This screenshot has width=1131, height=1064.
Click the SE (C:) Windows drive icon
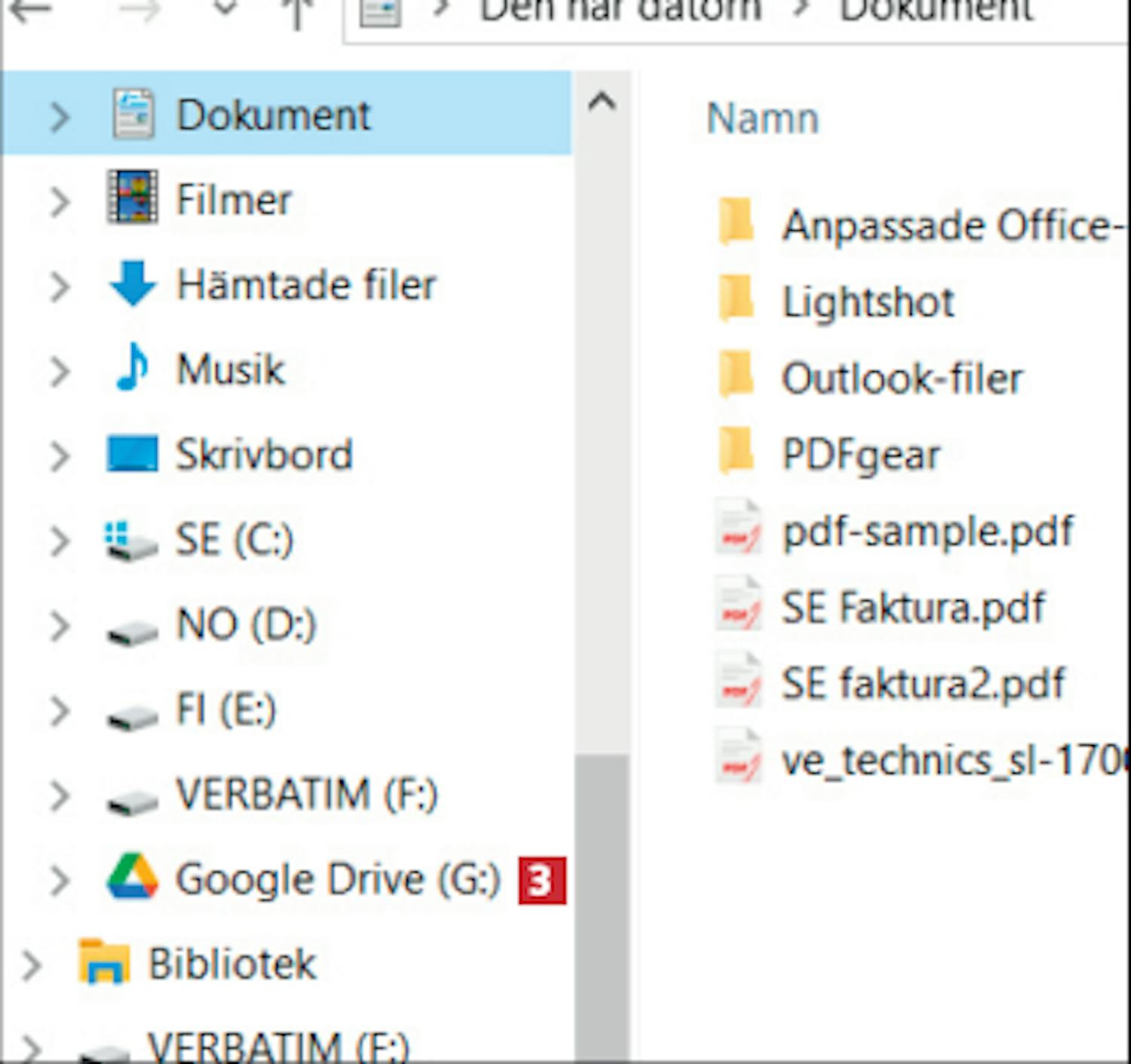(x=133, y=541)
